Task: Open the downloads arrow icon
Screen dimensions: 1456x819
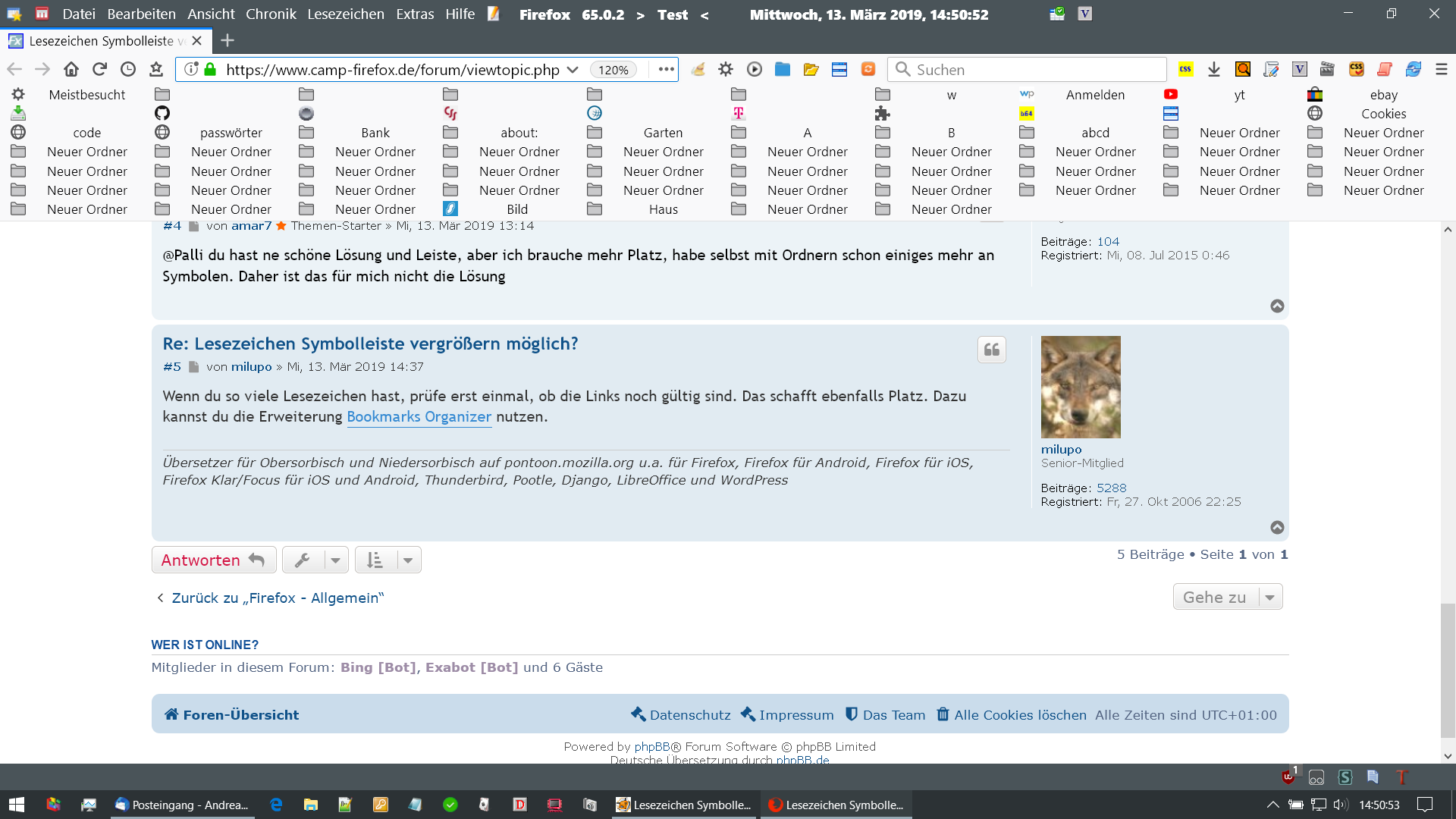Action: click(x=1214, y=70)
